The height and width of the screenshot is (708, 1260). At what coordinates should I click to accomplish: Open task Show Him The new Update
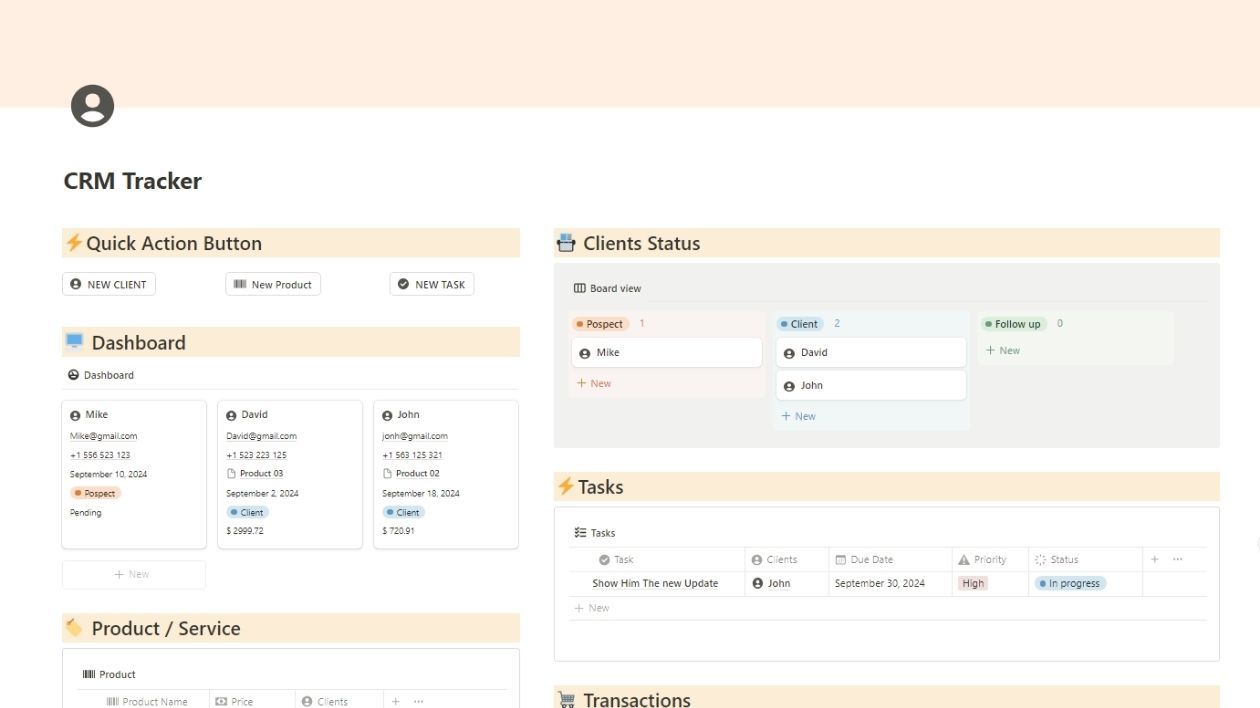click(655, 584)
